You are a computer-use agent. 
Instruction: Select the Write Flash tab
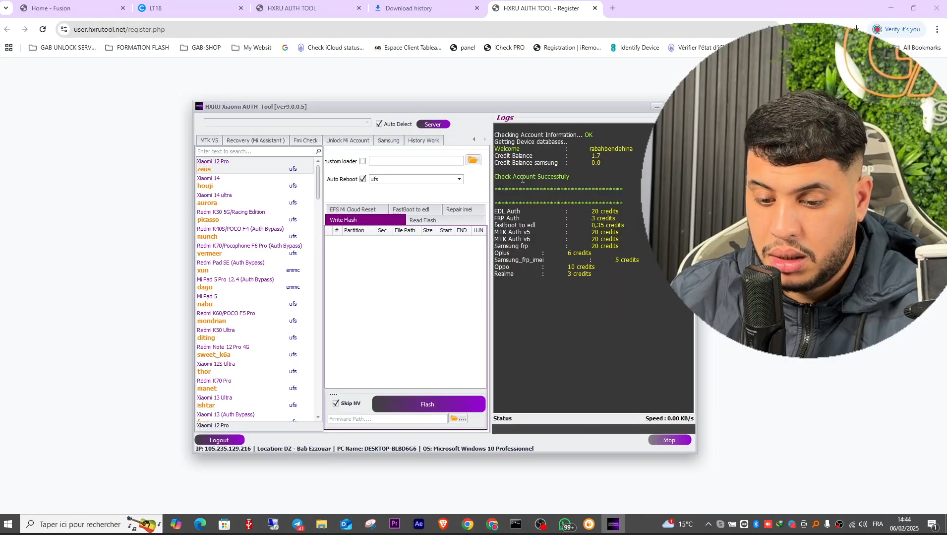[365, 220]
